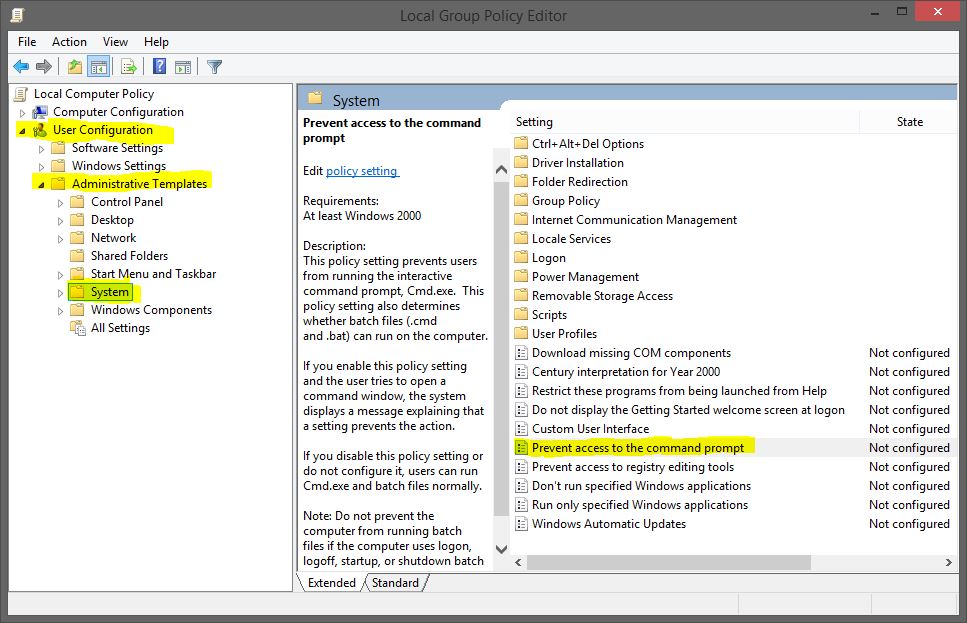Click the All Settings icon in tree
Screen dimensions: 967x623
78,328
